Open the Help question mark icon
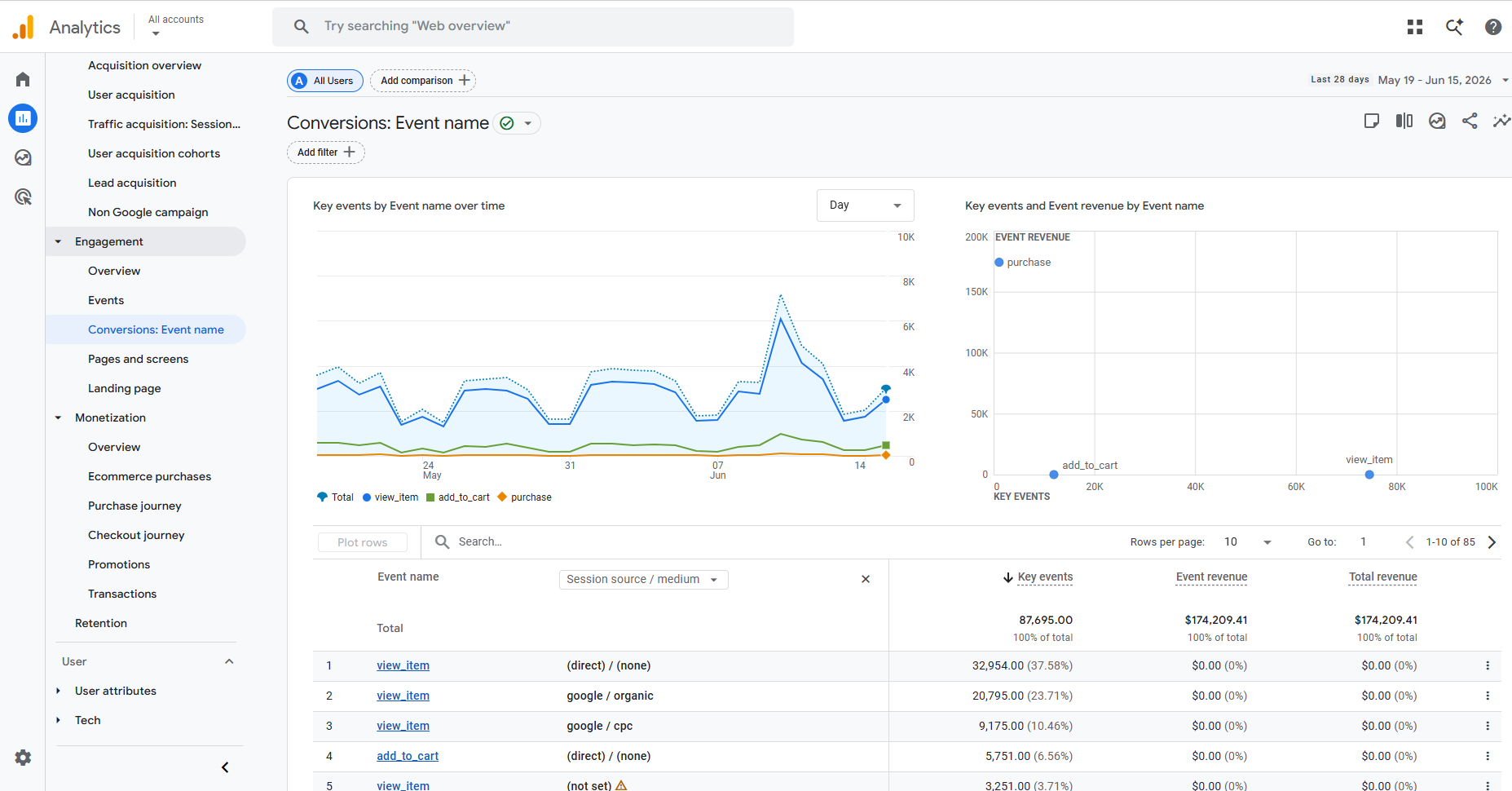The width and height of the screenshot is (1512, 791). pos(1493,27)
